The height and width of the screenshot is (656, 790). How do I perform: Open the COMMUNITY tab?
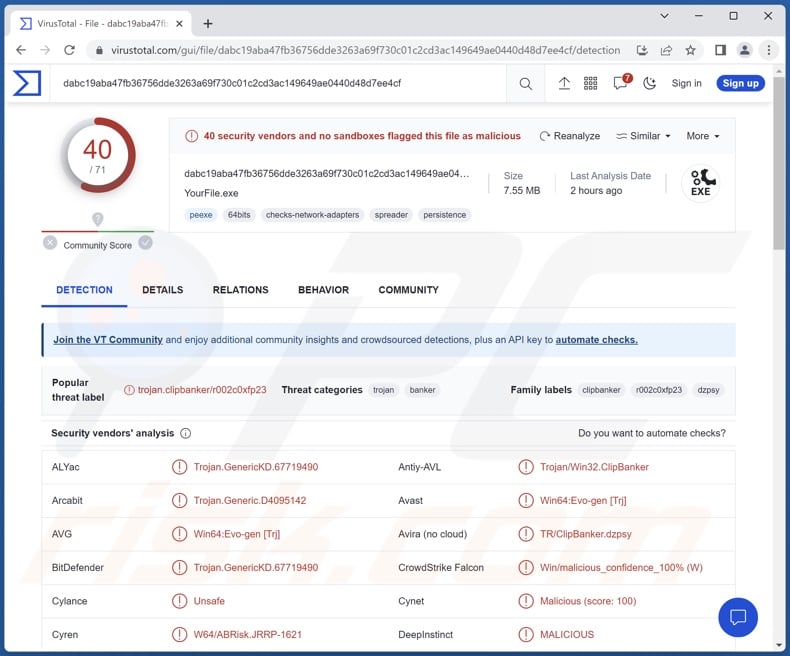click(x=409, y=290)
